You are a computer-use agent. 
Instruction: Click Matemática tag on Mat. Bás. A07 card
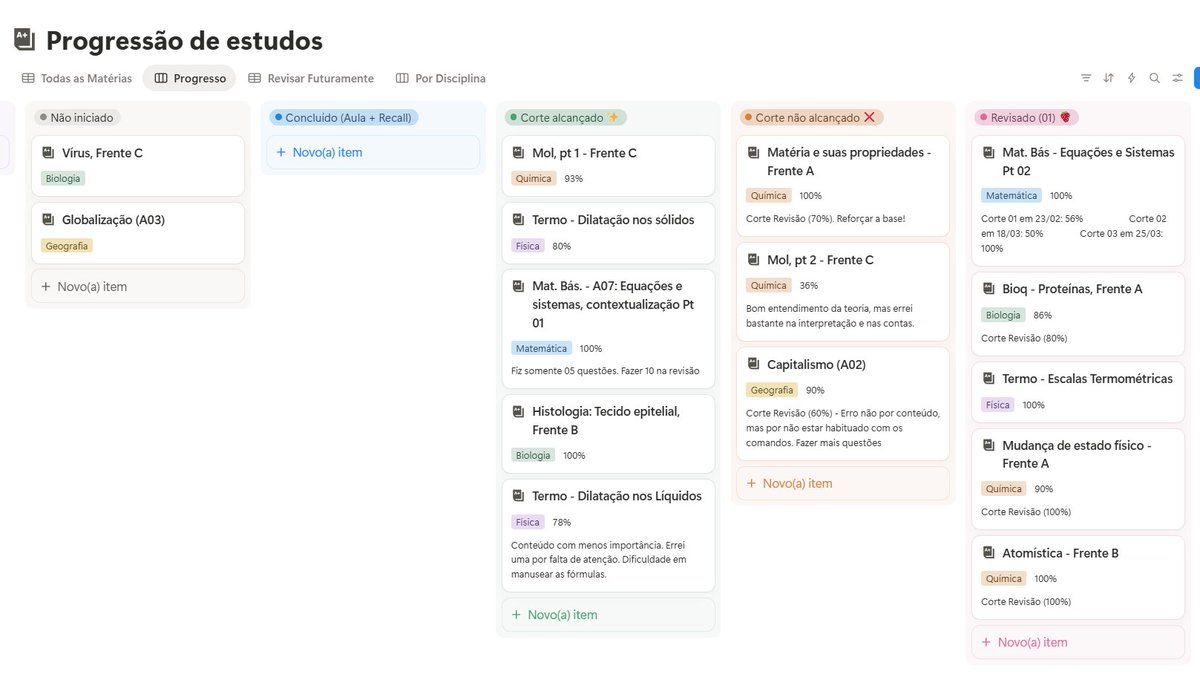pos(541,348)
